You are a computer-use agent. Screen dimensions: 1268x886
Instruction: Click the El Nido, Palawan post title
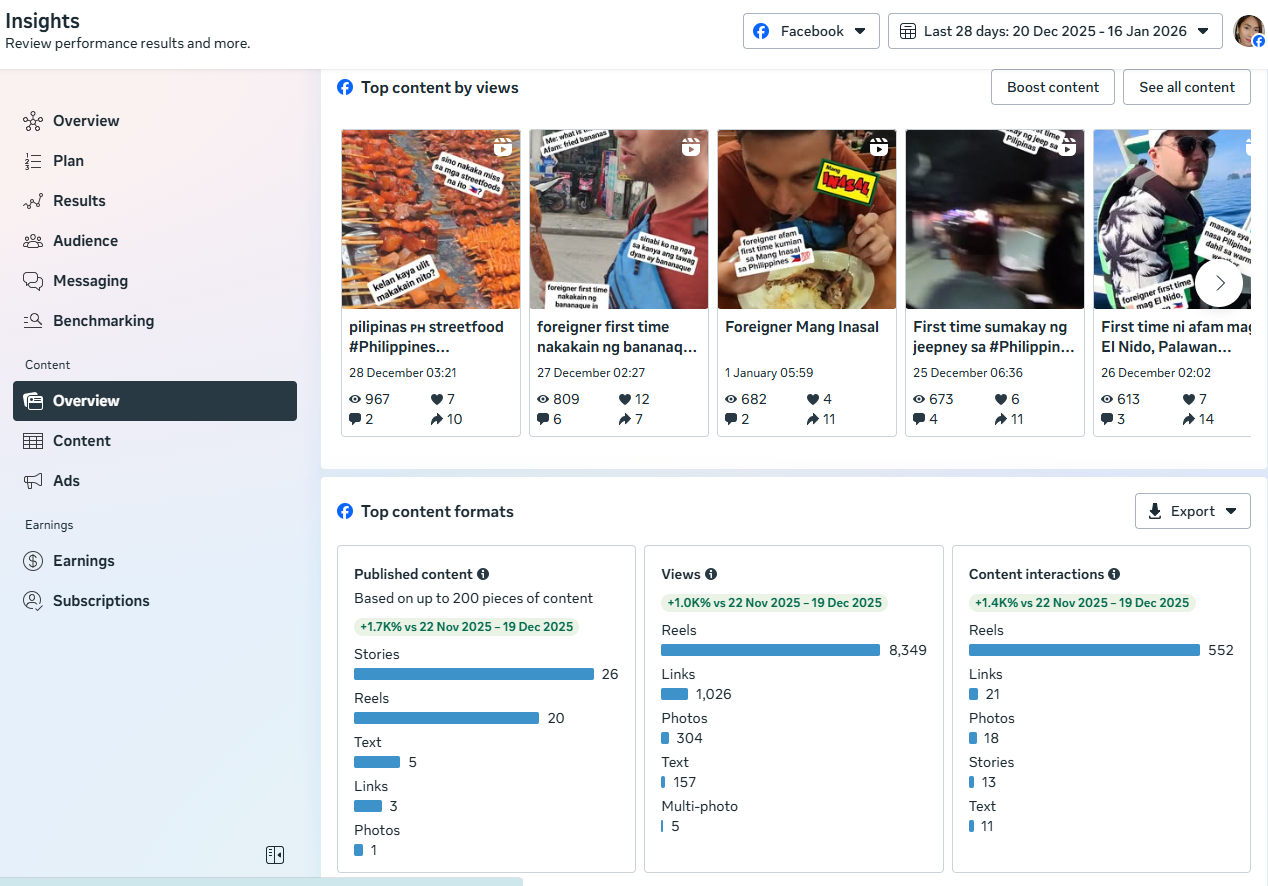click(1176, 337)
